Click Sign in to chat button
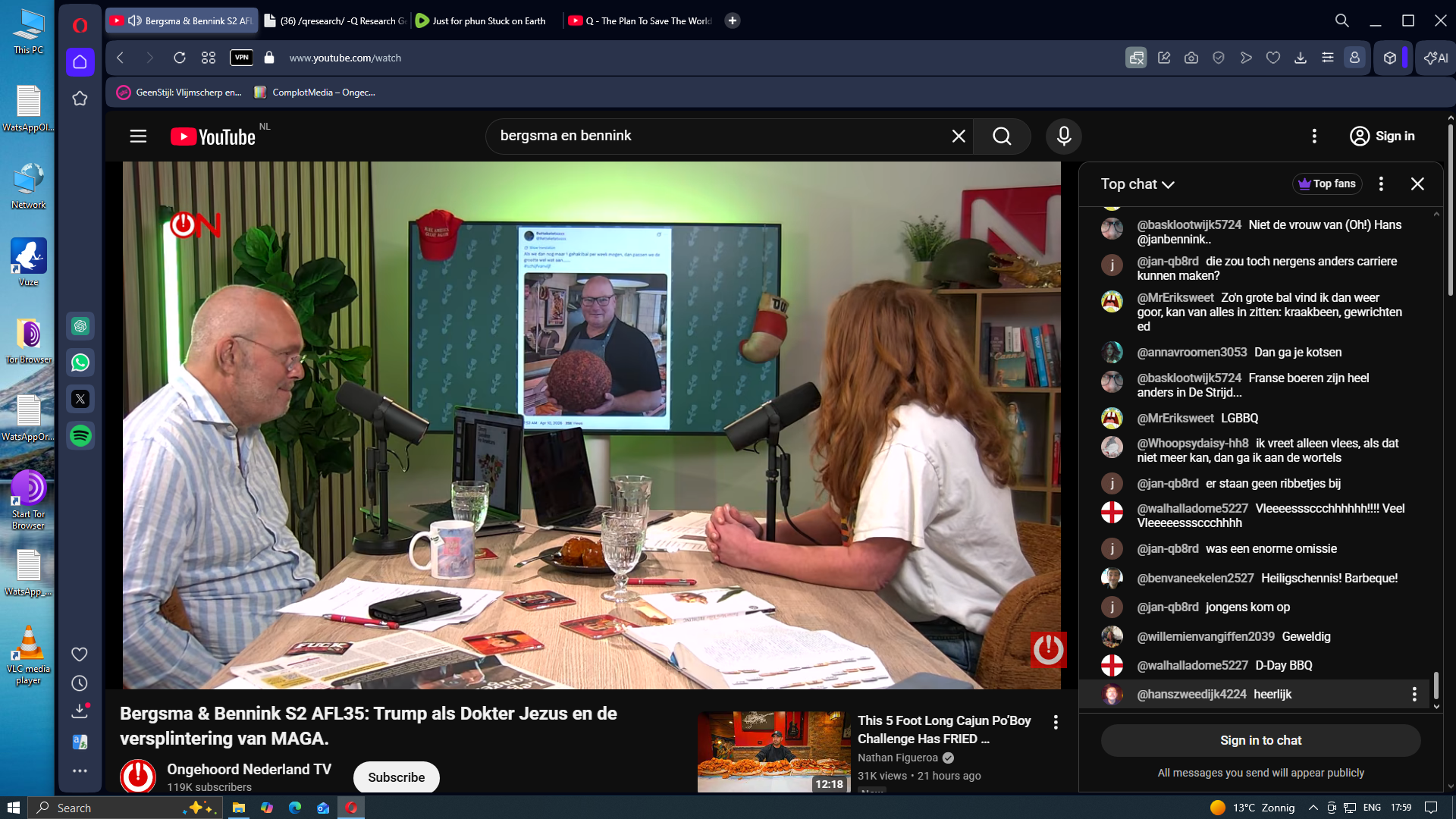 click(x=1260, y=740)
